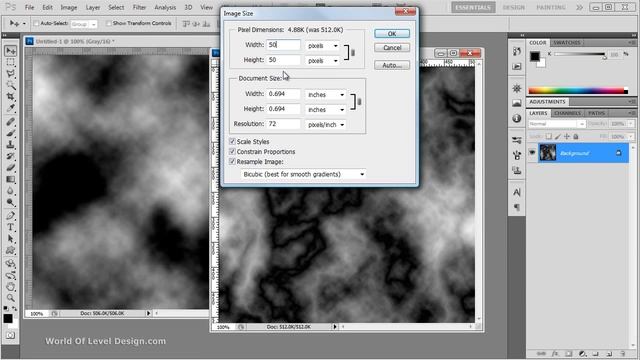Open the File menu
The width and height of the screenshot is (640, 360).
(x=29, y=7)
